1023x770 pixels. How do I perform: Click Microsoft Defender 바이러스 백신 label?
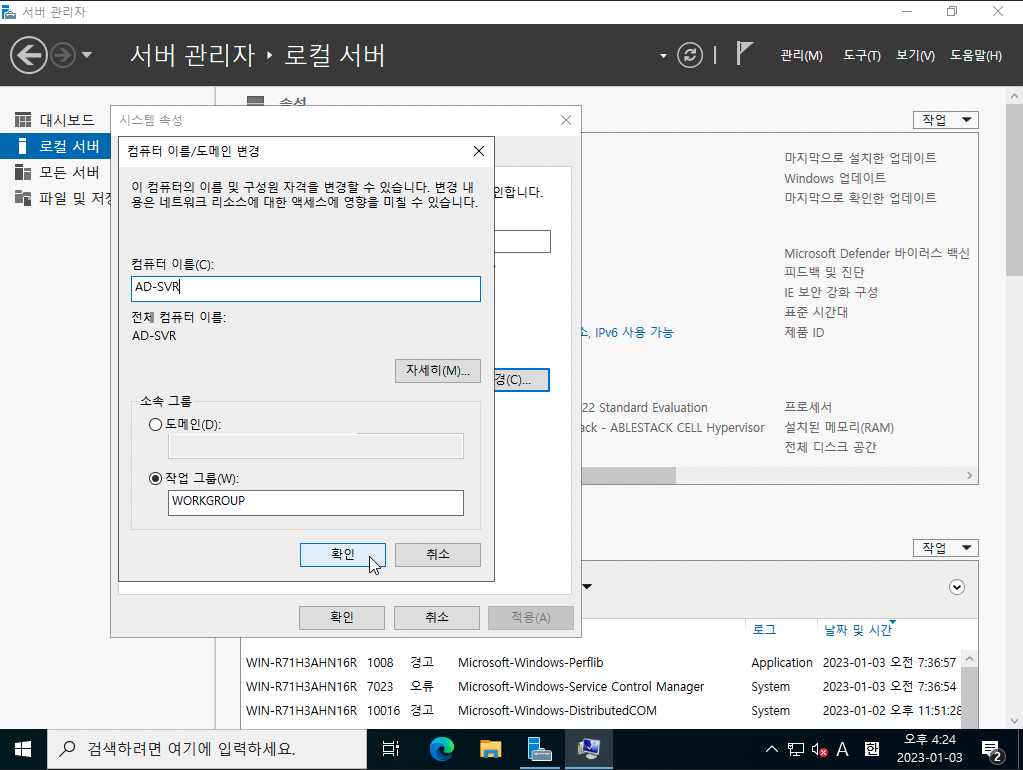click(x=876, y=253)
